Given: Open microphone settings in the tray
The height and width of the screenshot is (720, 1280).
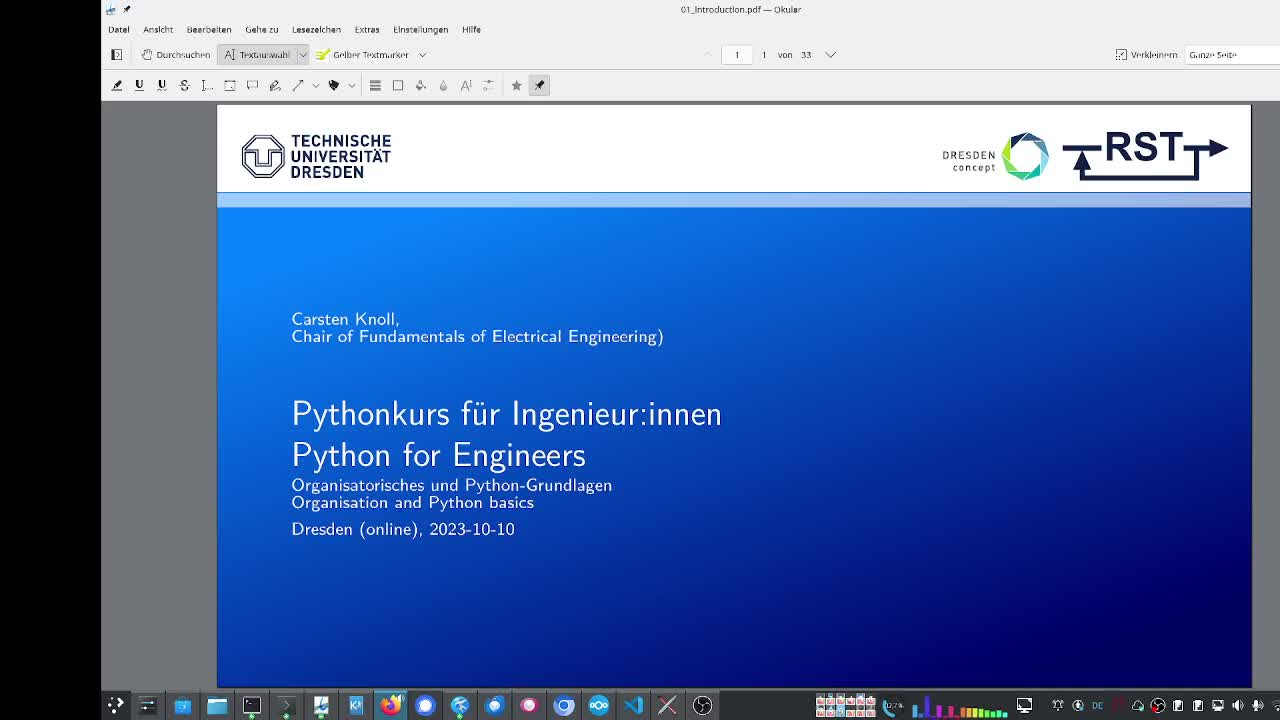Looking at the screenshot, I should (x=1258, y=706).
